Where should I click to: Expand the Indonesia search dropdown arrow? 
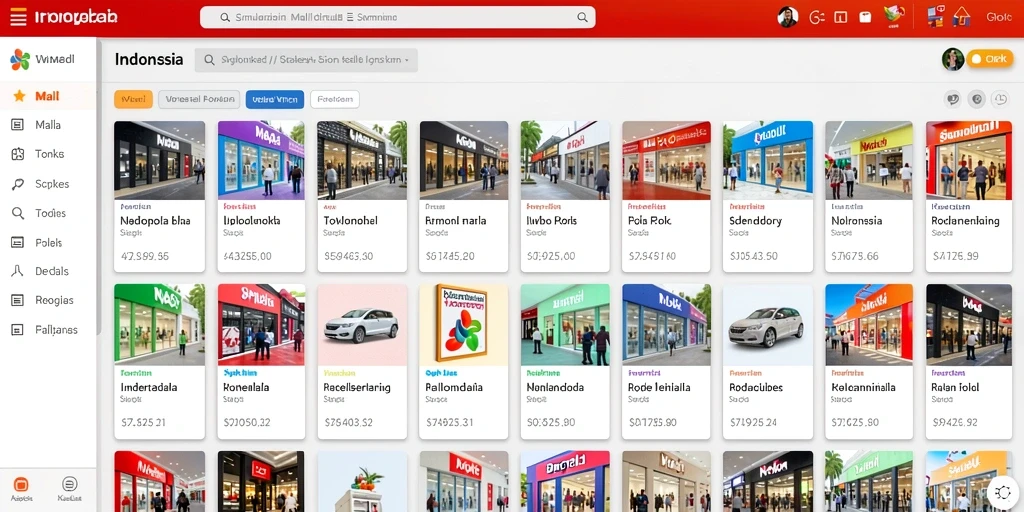click(407, 60)
